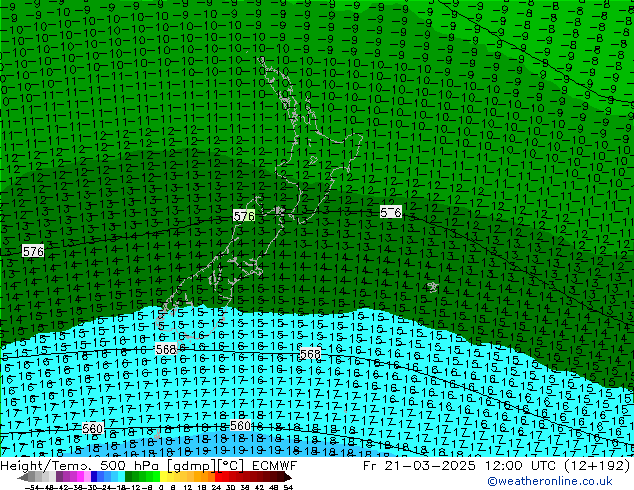
Task: Click the dark blue swatch in legend
Action: (x=94, y=477)
